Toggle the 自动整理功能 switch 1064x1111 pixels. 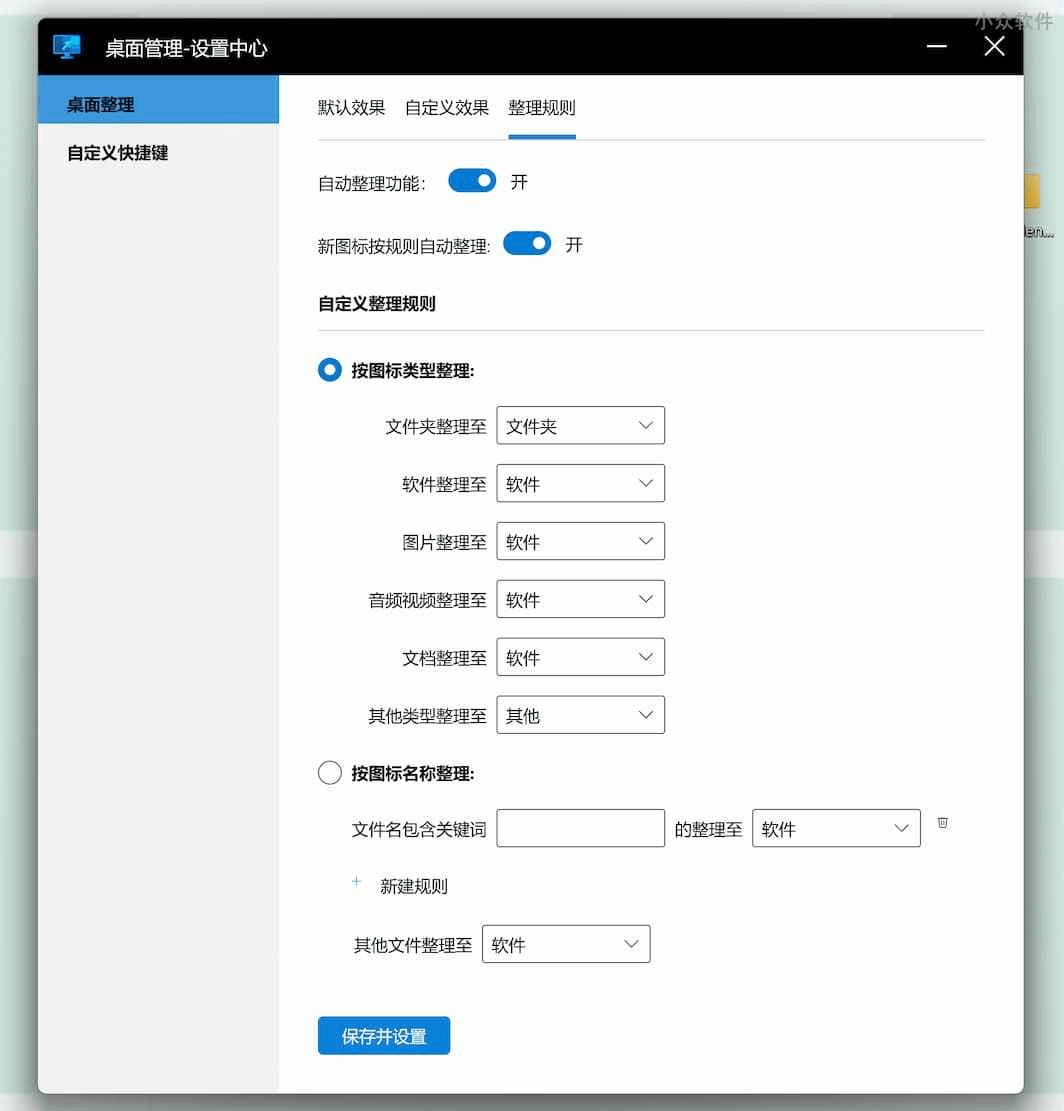pyautogui.click(x=472, y=181)
